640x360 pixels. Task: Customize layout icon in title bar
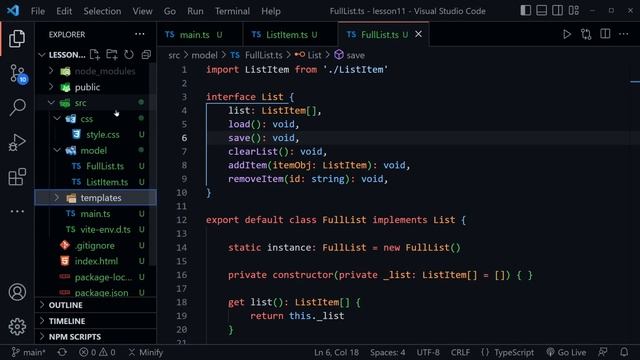(574, 11)
